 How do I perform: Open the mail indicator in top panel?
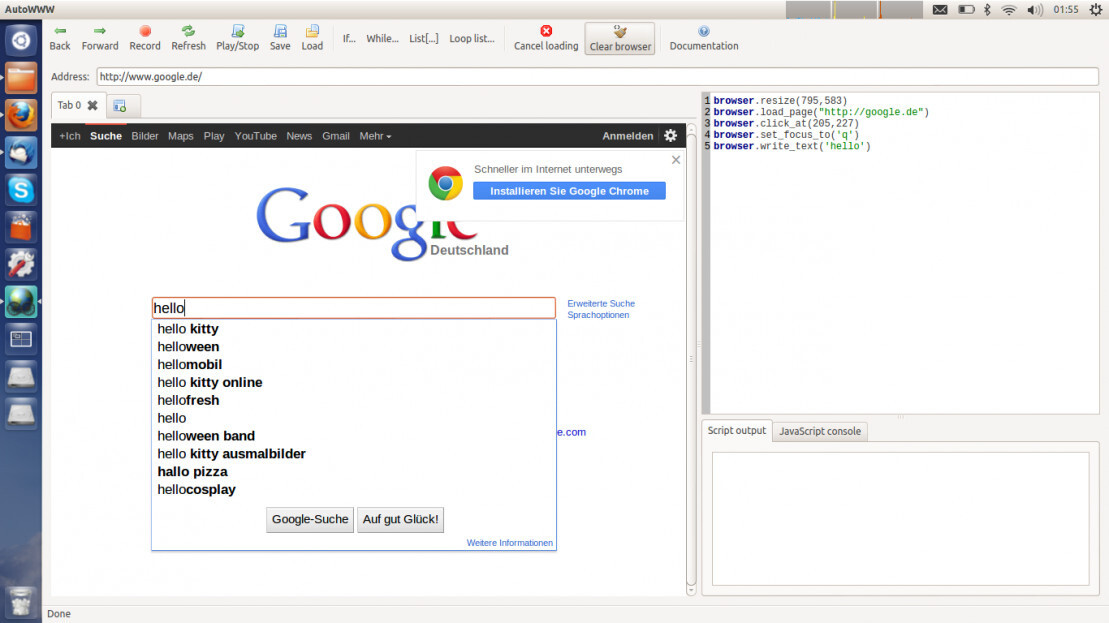point(940,9)
